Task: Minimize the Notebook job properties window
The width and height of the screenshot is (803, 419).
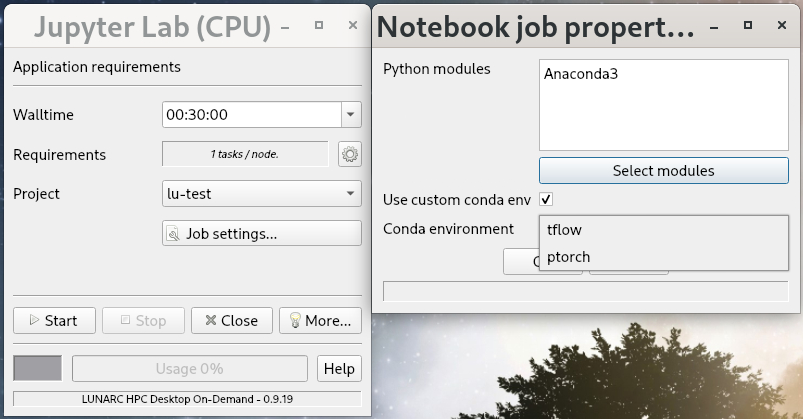Action: click(x=714, y=26)
